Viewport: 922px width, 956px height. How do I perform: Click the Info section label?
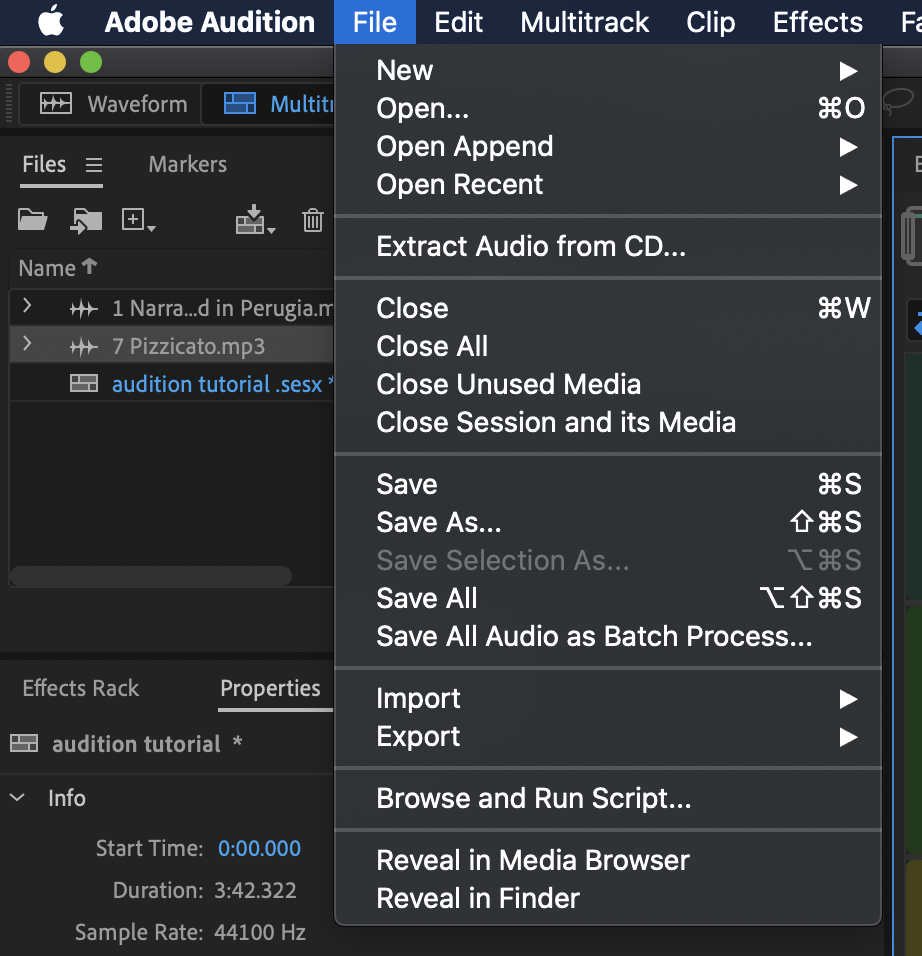coord(67,798)
